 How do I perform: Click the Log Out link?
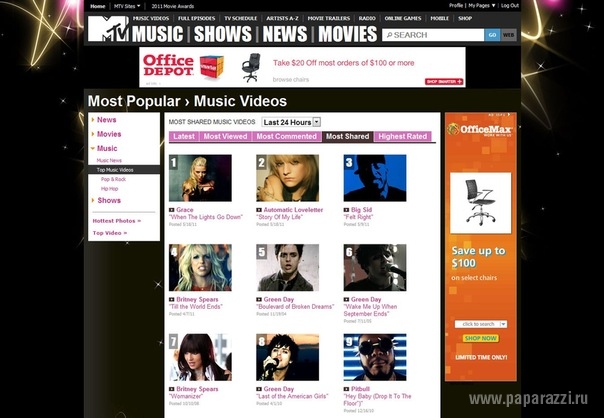[x=510, y=5]
